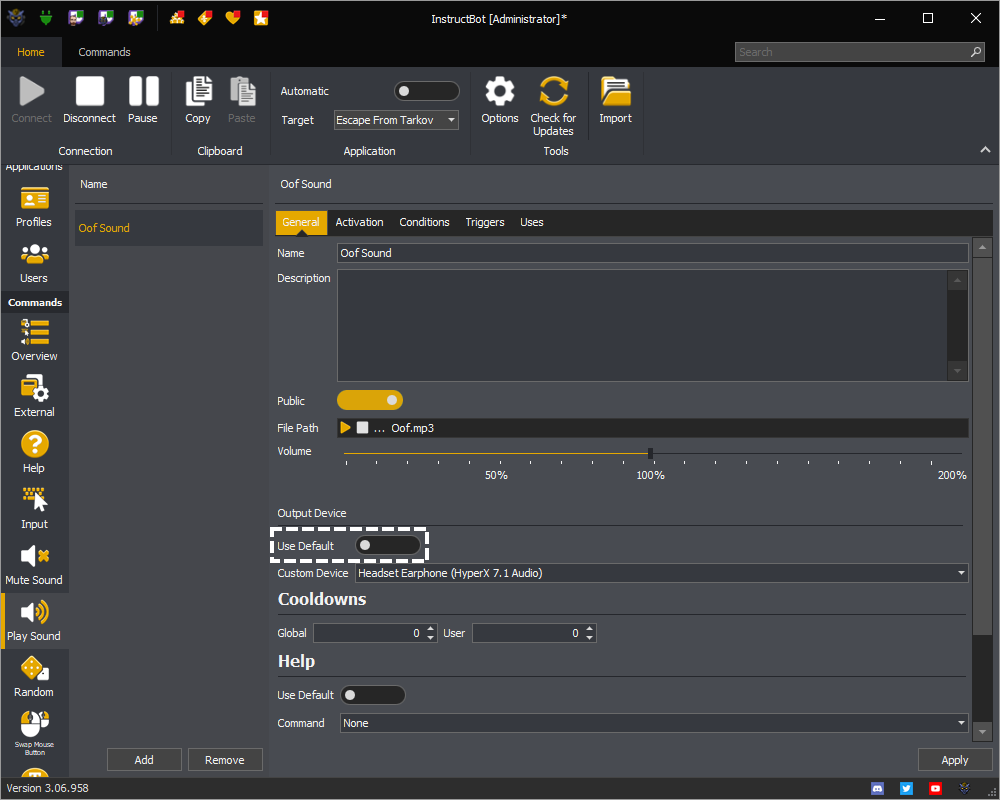Viewport: 1000px width, 800px height.
Task: Click the bits pile icon in title bar
Action: tap(177, 18)
